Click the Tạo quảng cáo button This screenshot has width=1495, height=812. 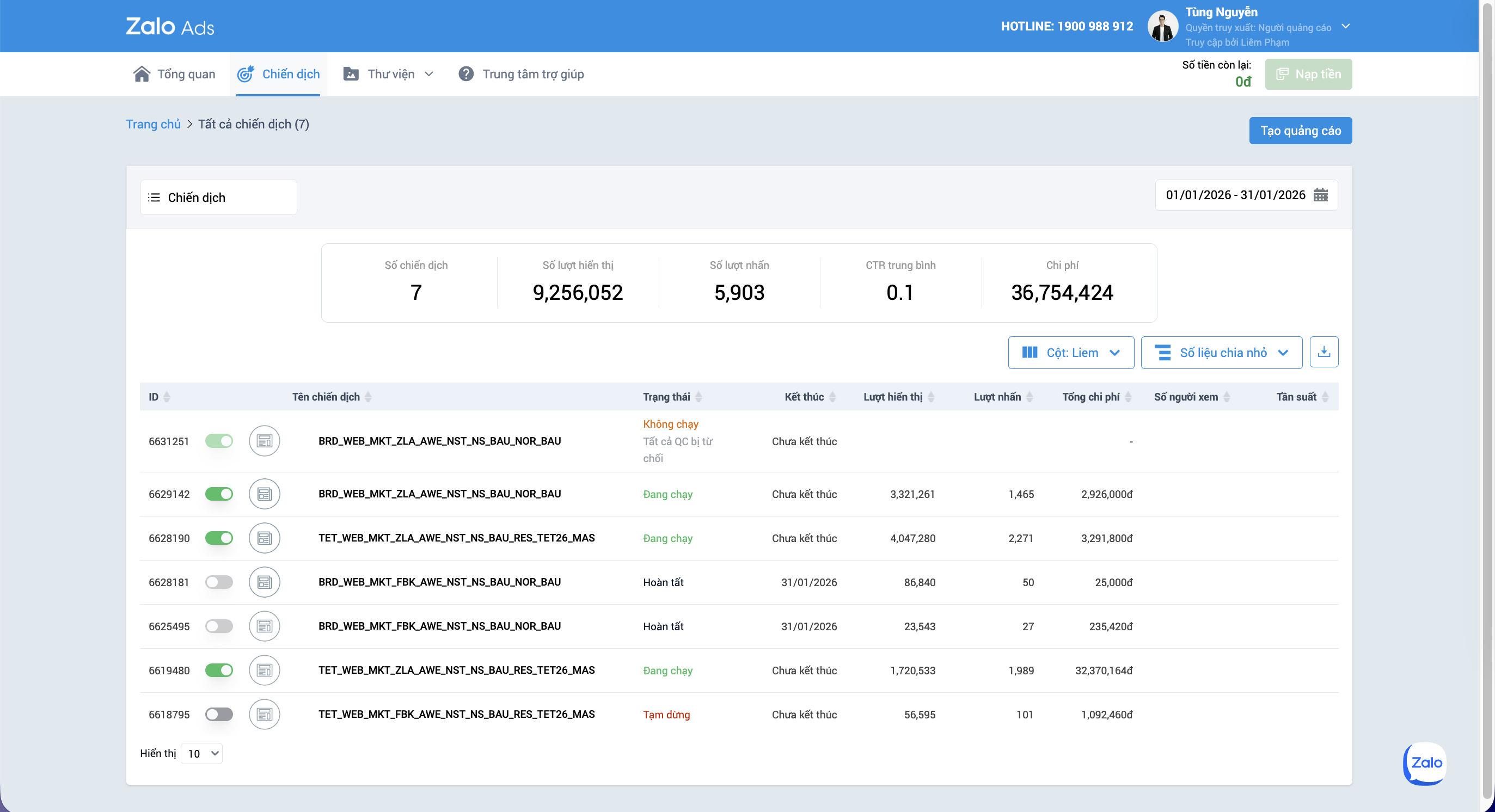pos(1300,131)
